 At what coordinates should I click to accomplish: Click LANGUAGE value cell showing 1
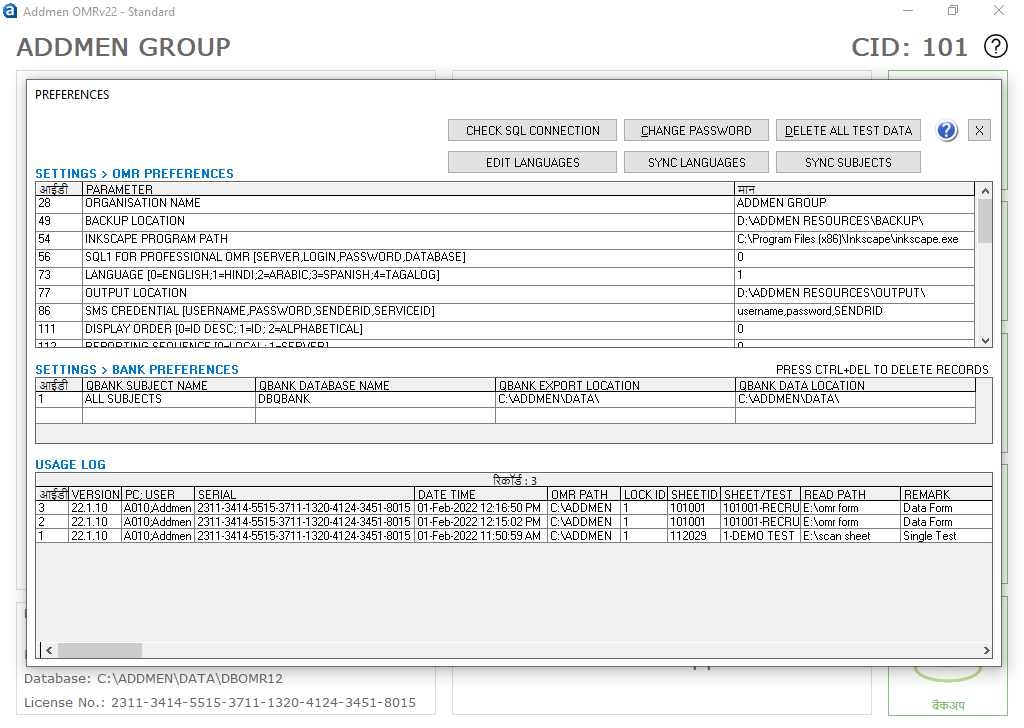point(854,275)
